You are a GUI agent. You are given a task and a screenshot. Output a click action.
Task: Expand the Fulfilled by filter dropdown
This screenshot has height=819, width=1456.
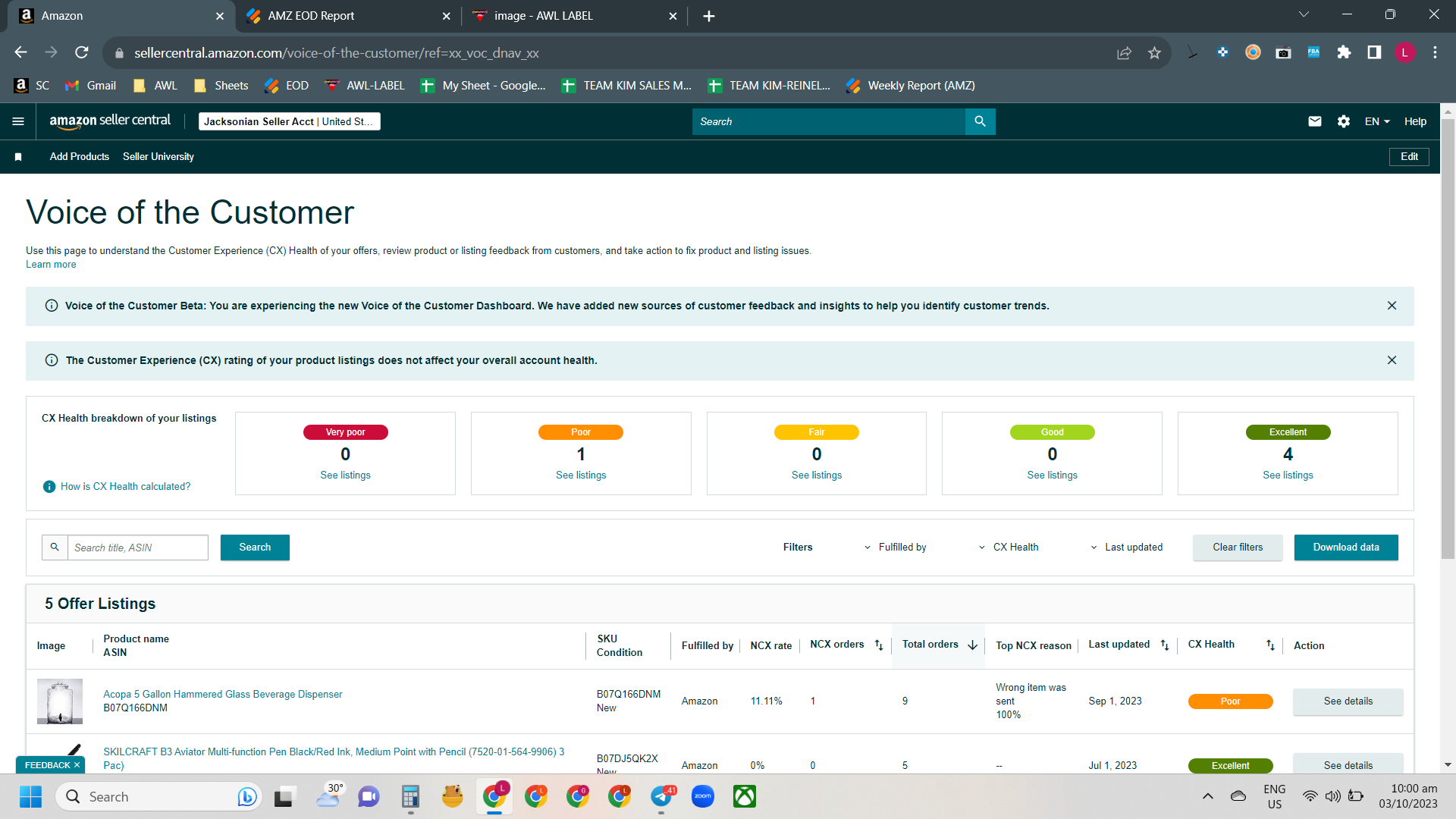click(x=895, y=548)
